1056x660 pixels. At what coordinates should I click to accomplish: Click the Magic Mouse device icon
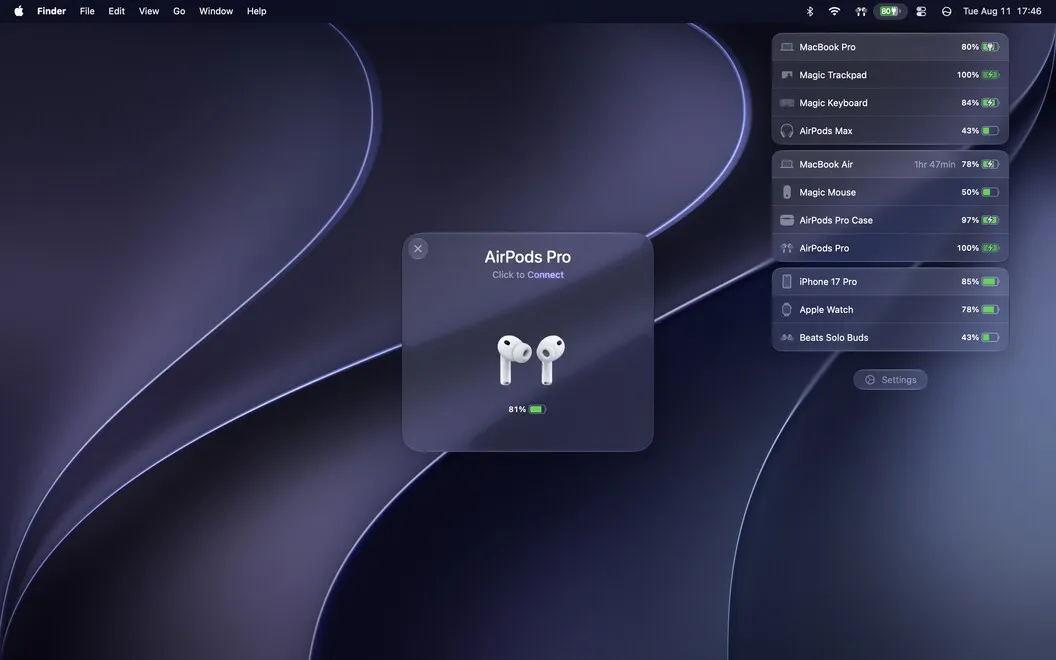coord(787,193)
